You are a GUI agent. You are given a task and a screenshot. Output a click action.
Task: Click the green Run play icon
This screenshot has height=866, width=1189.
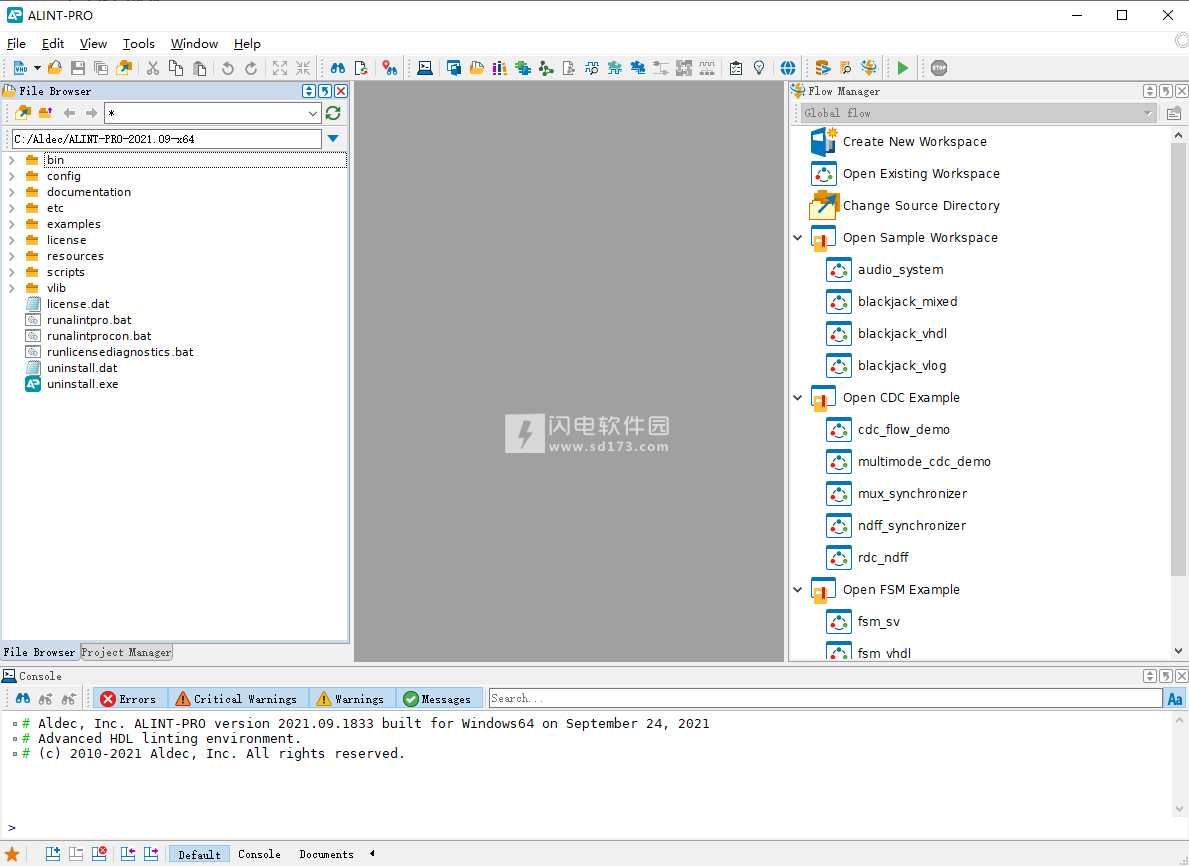902,68
